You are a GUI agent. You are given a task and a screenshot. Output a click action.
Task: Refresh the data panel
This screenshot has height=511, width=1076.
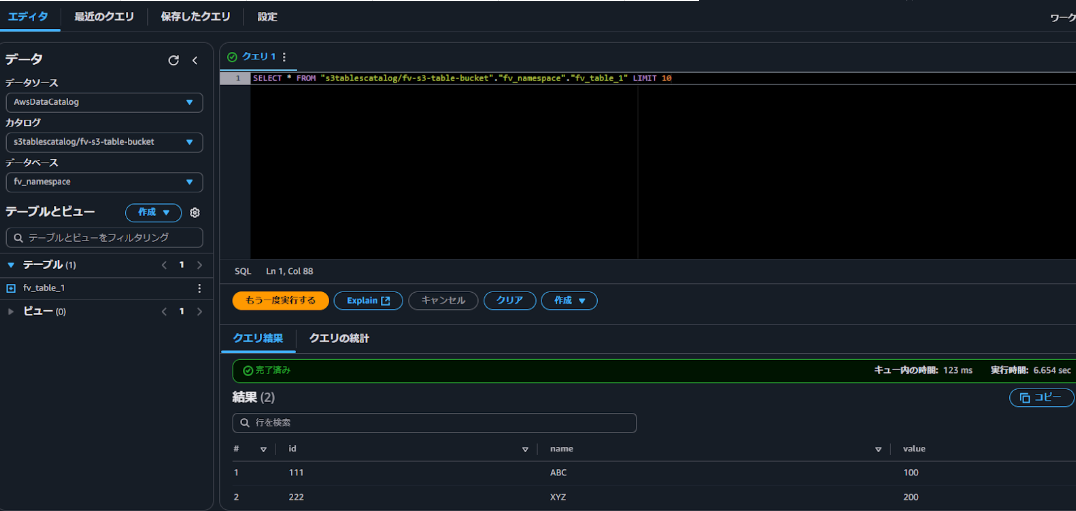[174, 60]
